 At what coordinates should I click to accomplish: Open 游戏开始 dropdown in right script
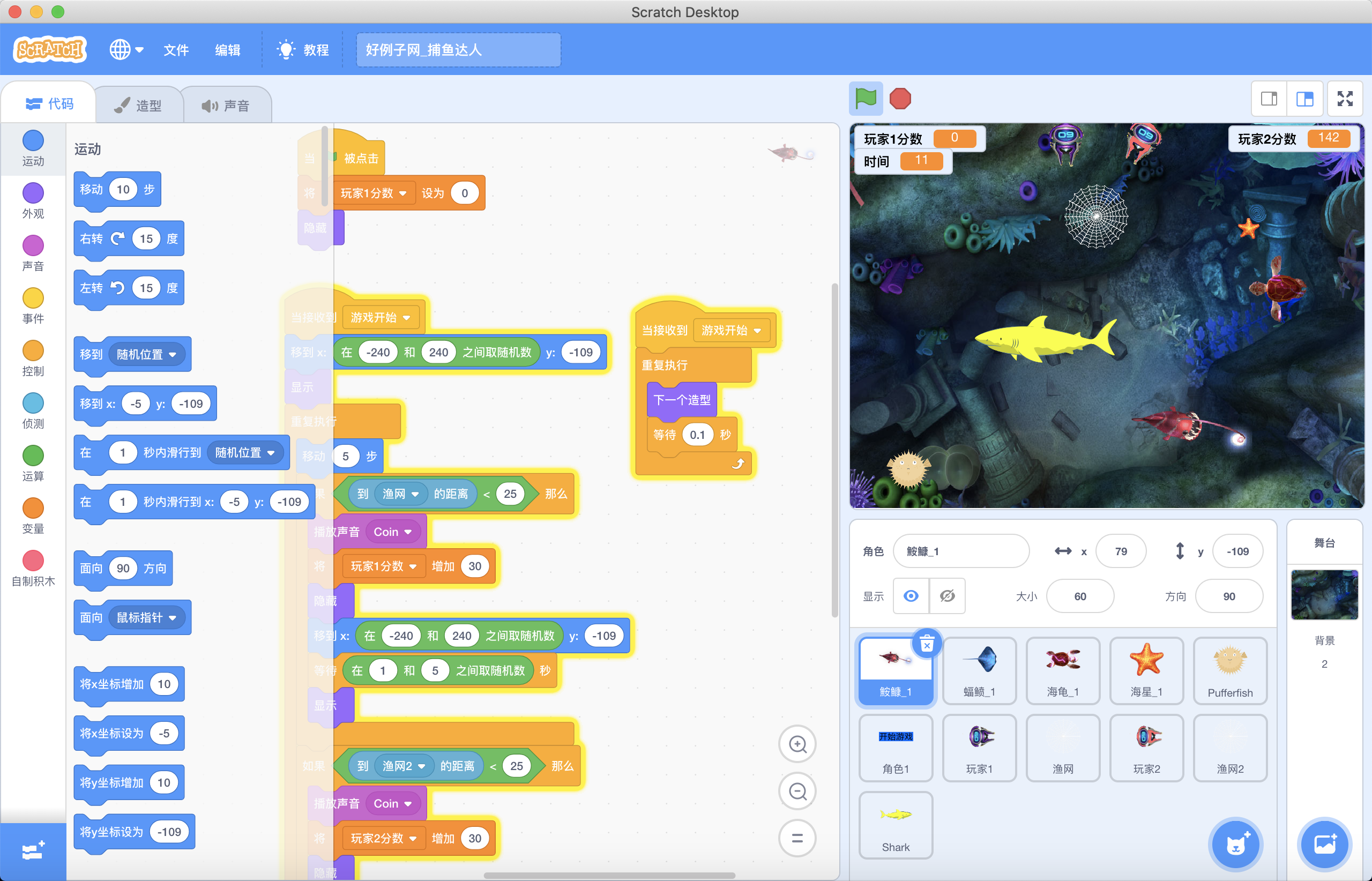(731, 331)
